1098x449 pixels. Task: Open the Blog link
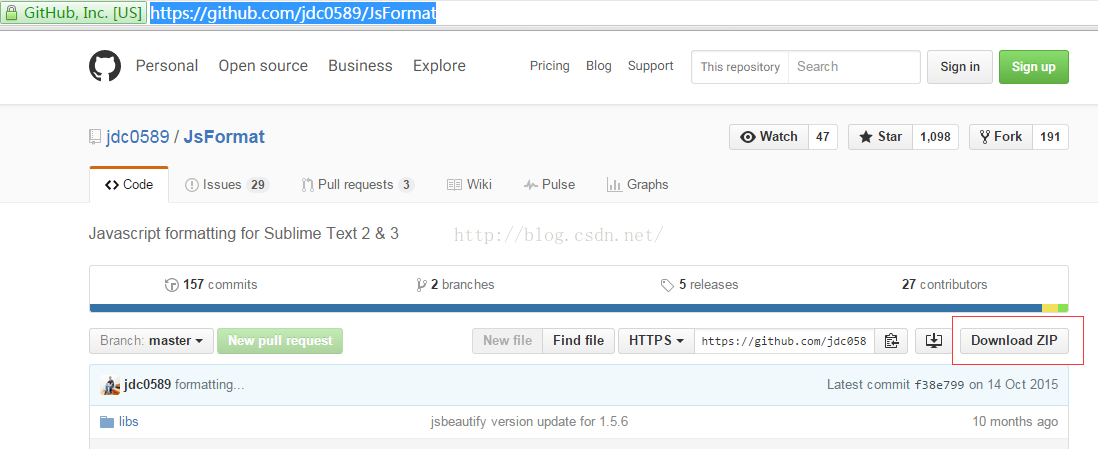[599, 66]
